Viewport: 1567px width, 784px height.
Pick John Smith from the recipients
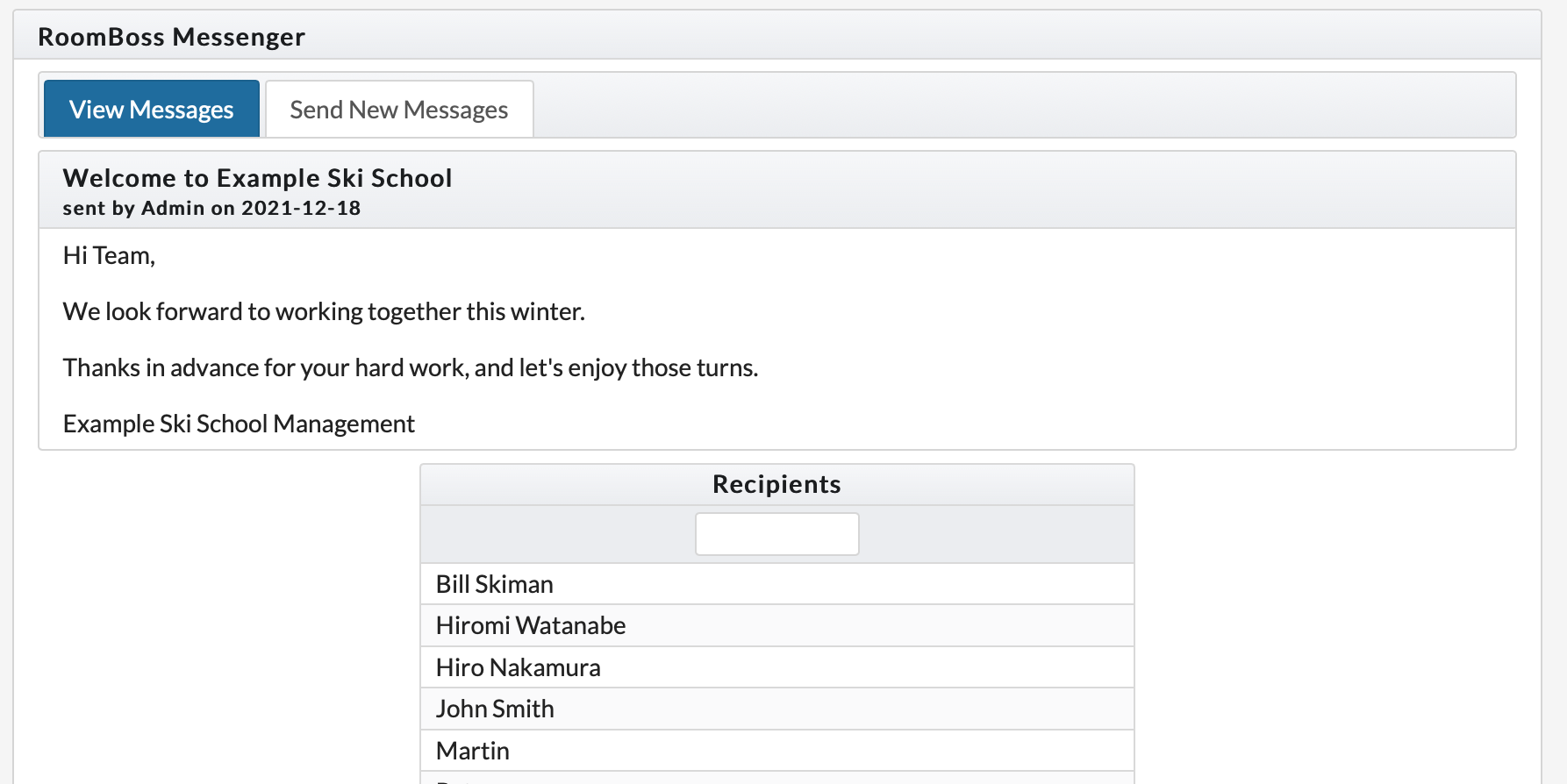(x=495, y=709)
